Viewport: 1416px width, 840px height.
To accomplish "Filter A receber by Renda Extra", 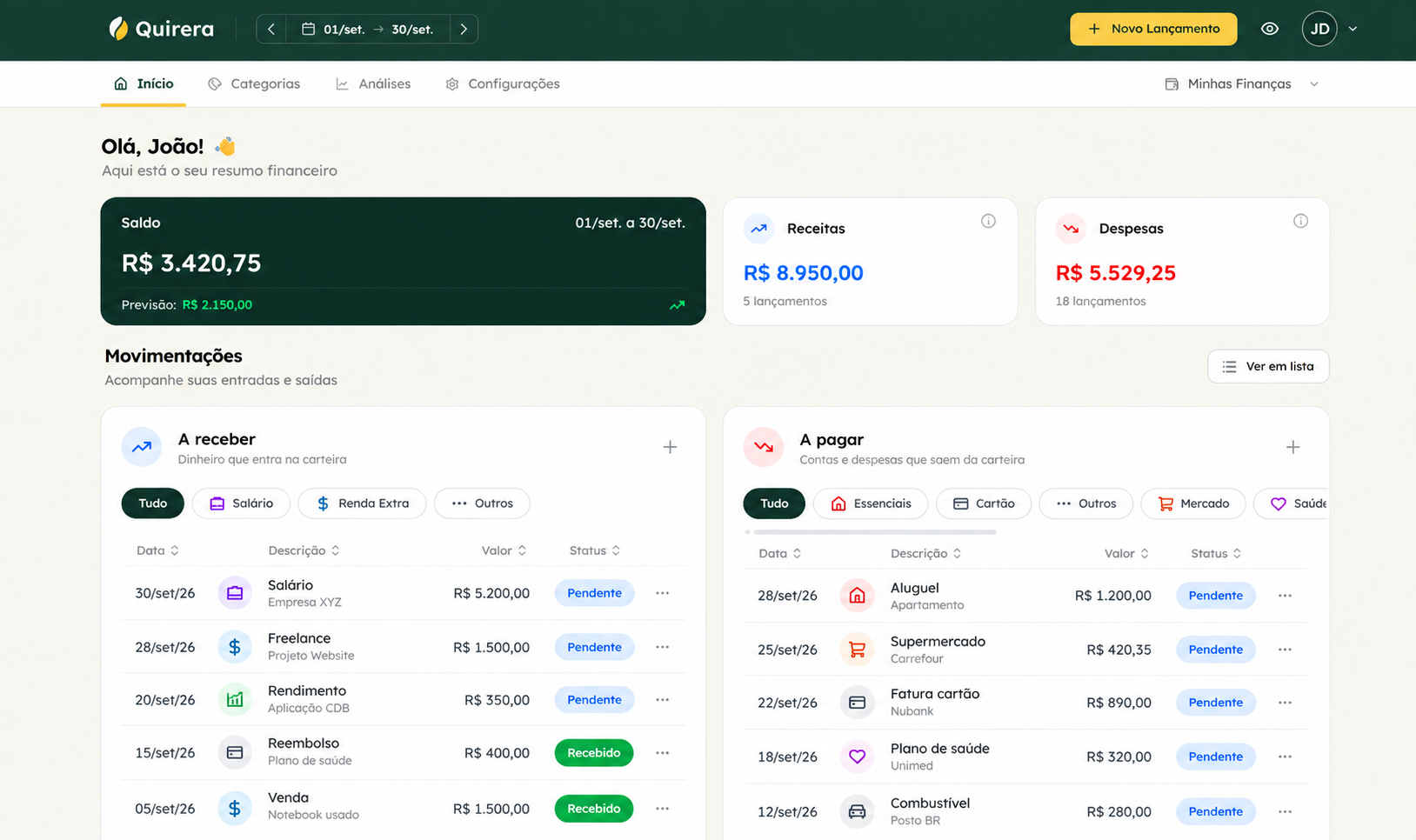I will click(362, 503).
